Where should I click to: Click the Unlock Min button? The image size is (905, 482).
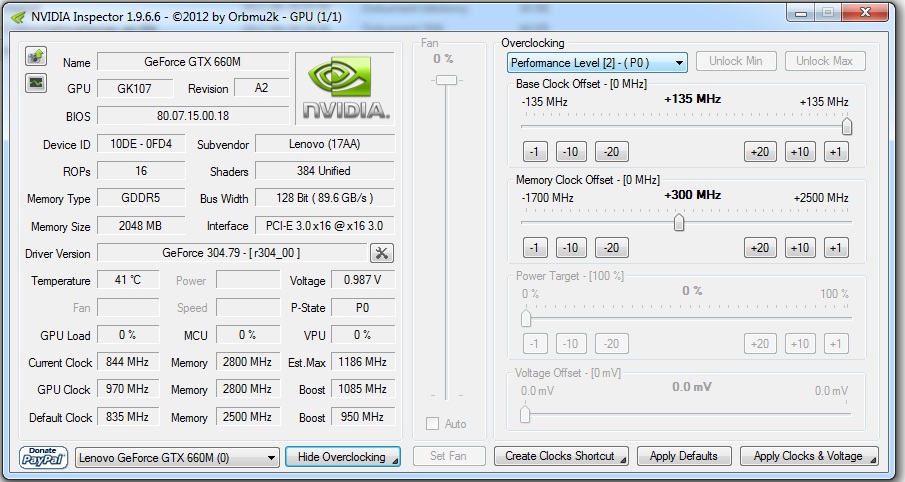736,61
